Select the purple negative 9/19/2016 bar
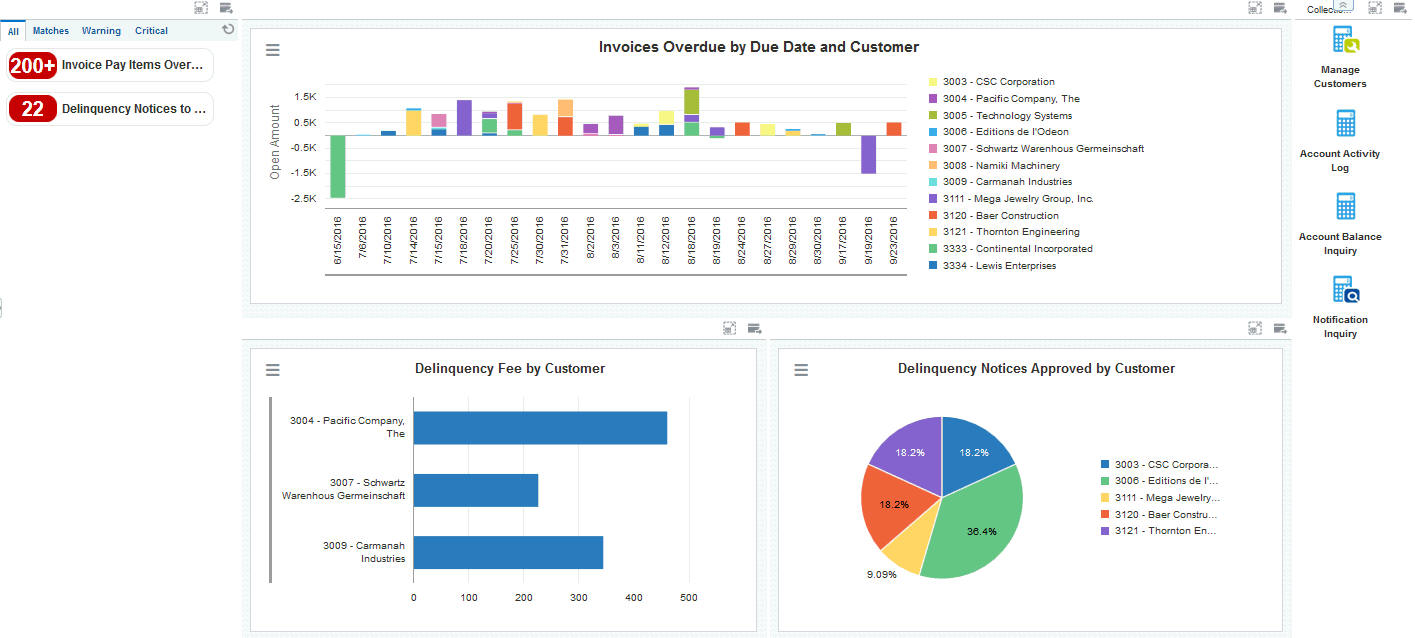 (x=868, y=154)
